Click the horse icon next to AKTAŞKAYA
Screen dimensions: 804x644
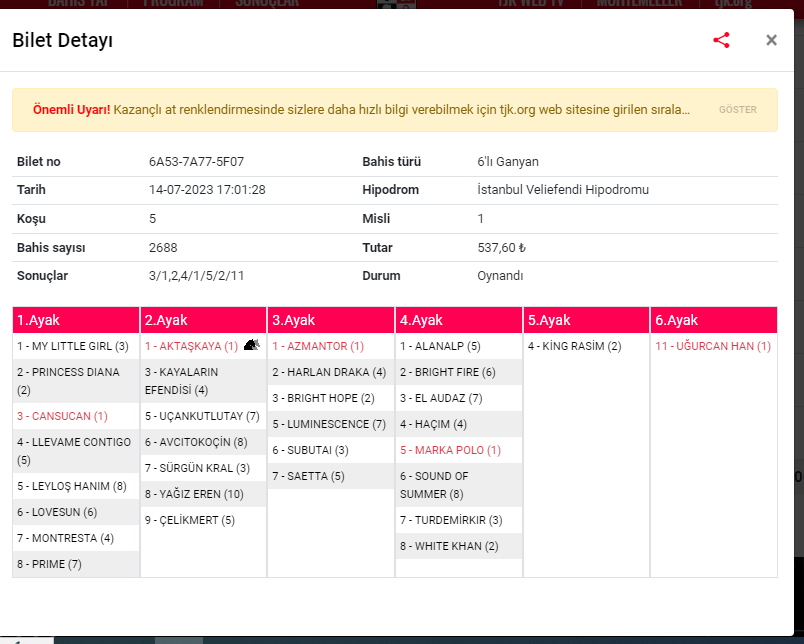tap(251, 345)
